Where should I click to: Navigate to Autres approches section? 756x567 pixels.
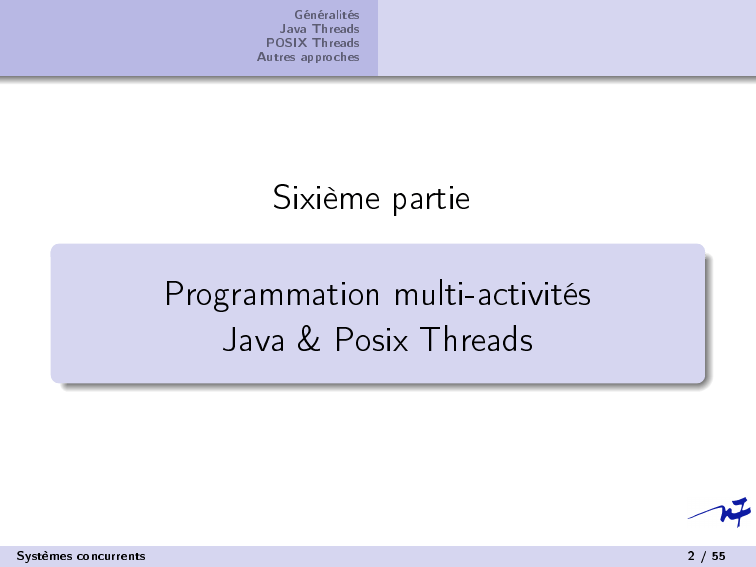click(x=308, y=57)
